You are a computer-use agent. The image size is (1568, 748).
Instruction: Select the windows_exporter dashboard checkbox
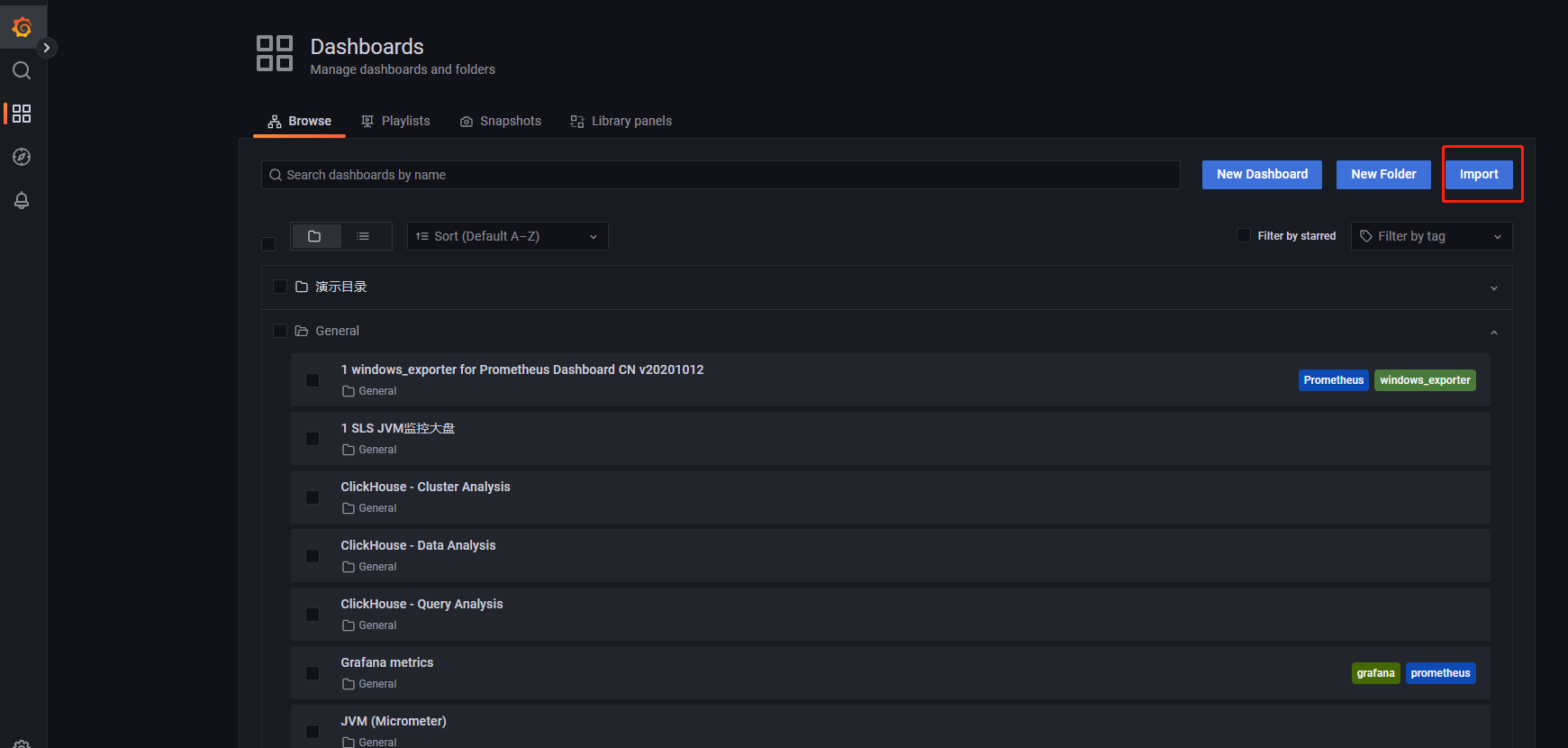point(313,380)
